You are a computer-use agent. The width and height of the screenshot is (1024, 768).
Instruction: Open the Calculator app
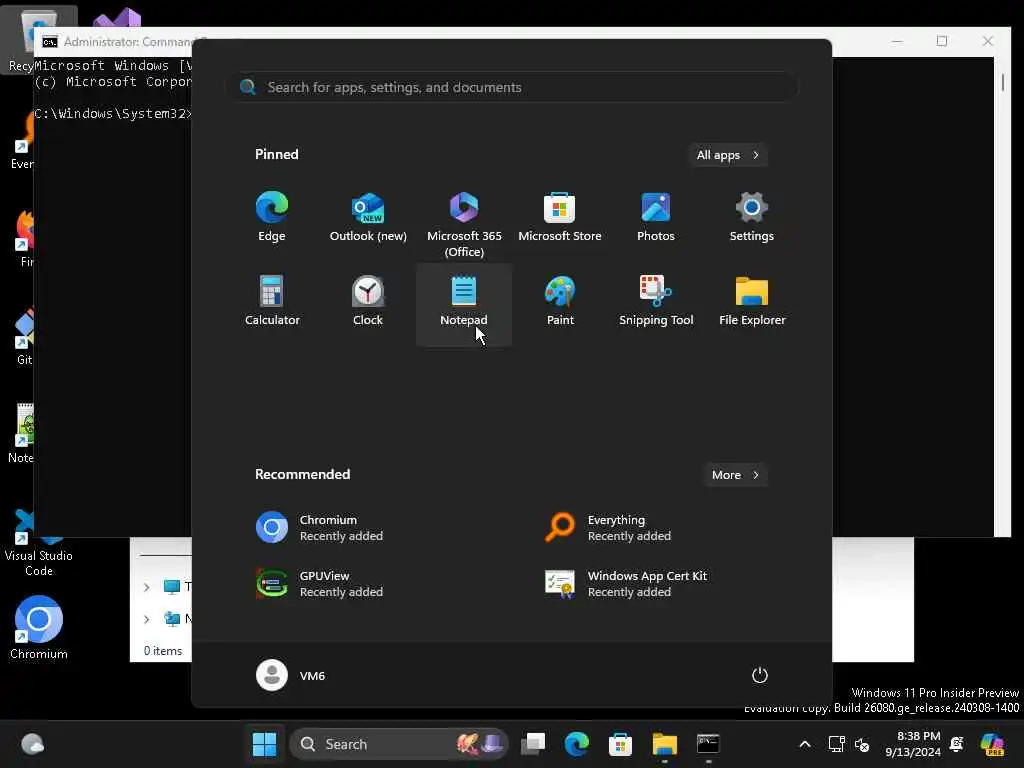[272, 301]
